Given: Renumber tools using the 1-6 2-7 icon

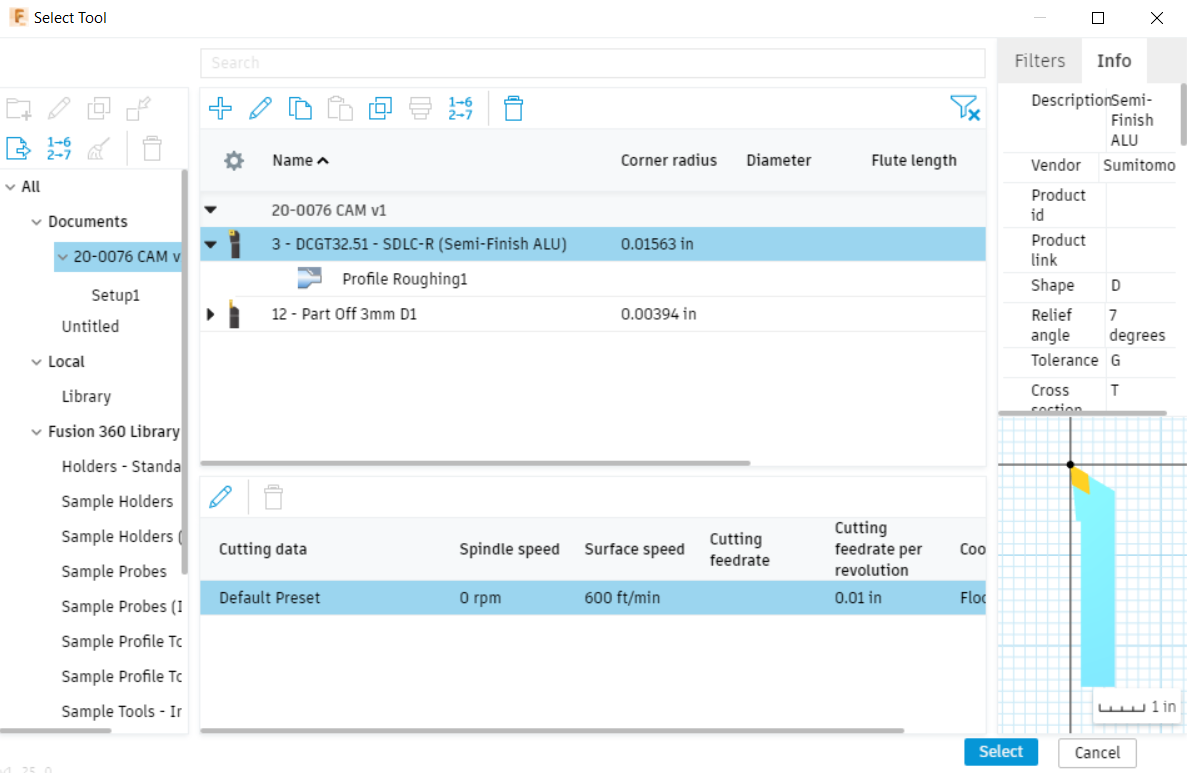Looking at the screenshot, I should point(461,108).
